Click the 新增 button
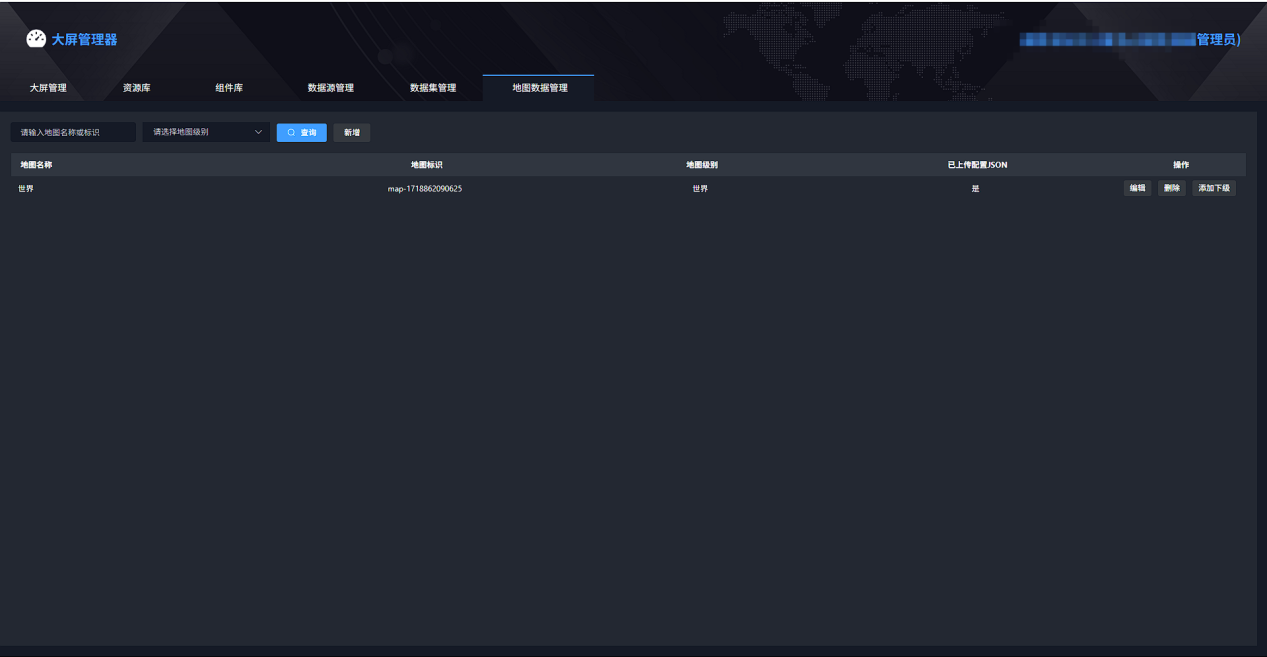Viewport: 1267px width, 657px height. pyautogui.click(x=352, y=132)
